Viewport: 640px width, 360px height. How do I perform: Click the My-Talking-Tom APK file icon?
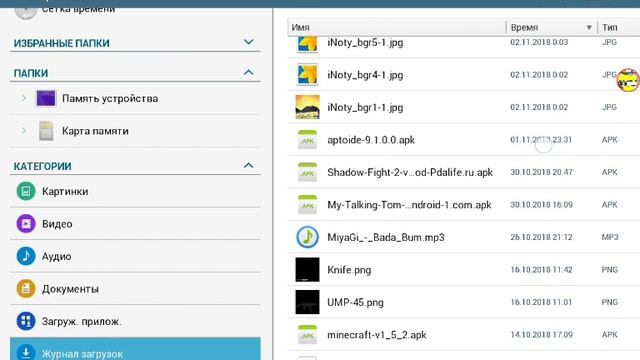point(307,204)
